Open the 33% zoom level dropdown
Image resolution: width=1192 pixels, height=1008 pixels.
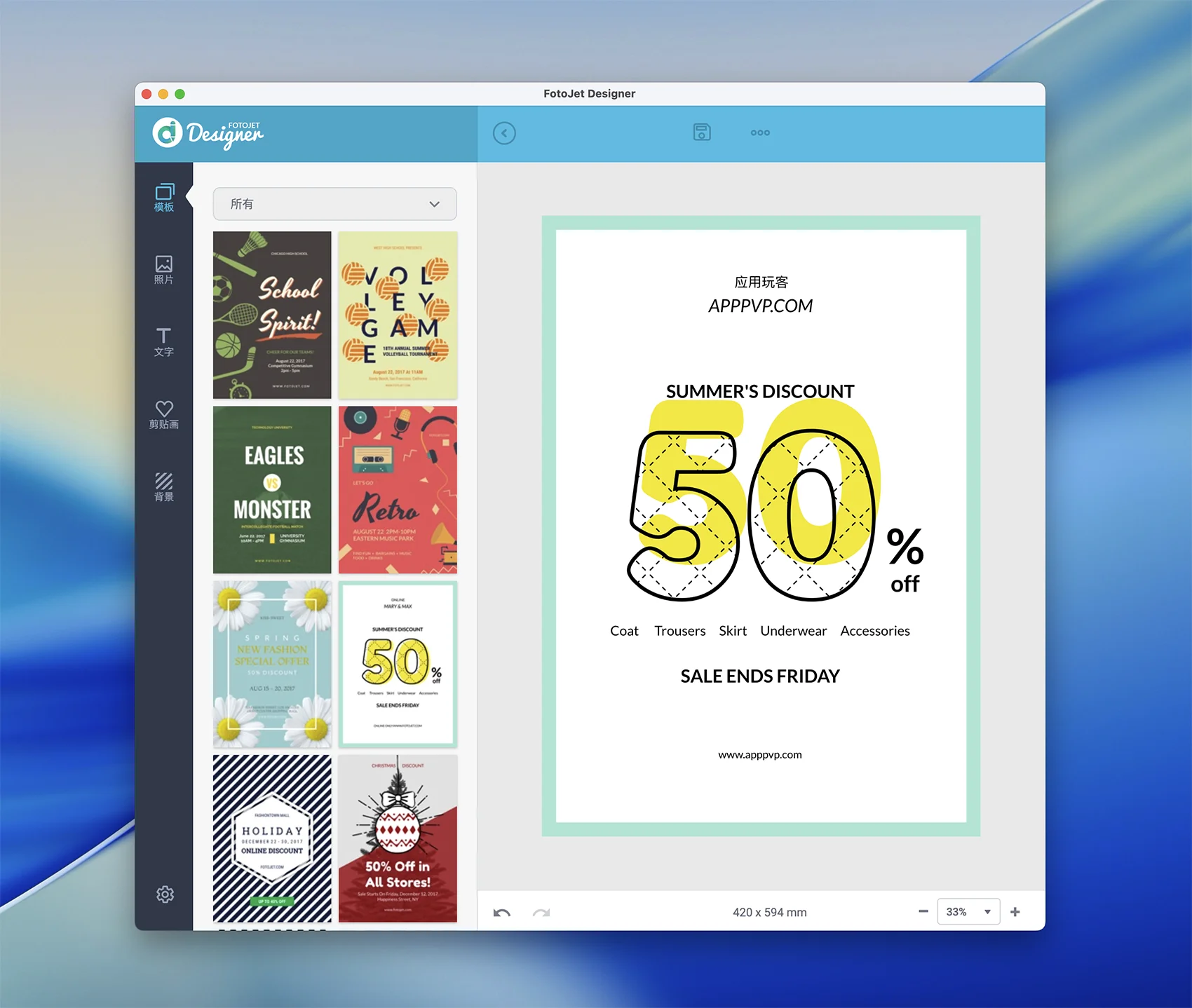[968, 912]
